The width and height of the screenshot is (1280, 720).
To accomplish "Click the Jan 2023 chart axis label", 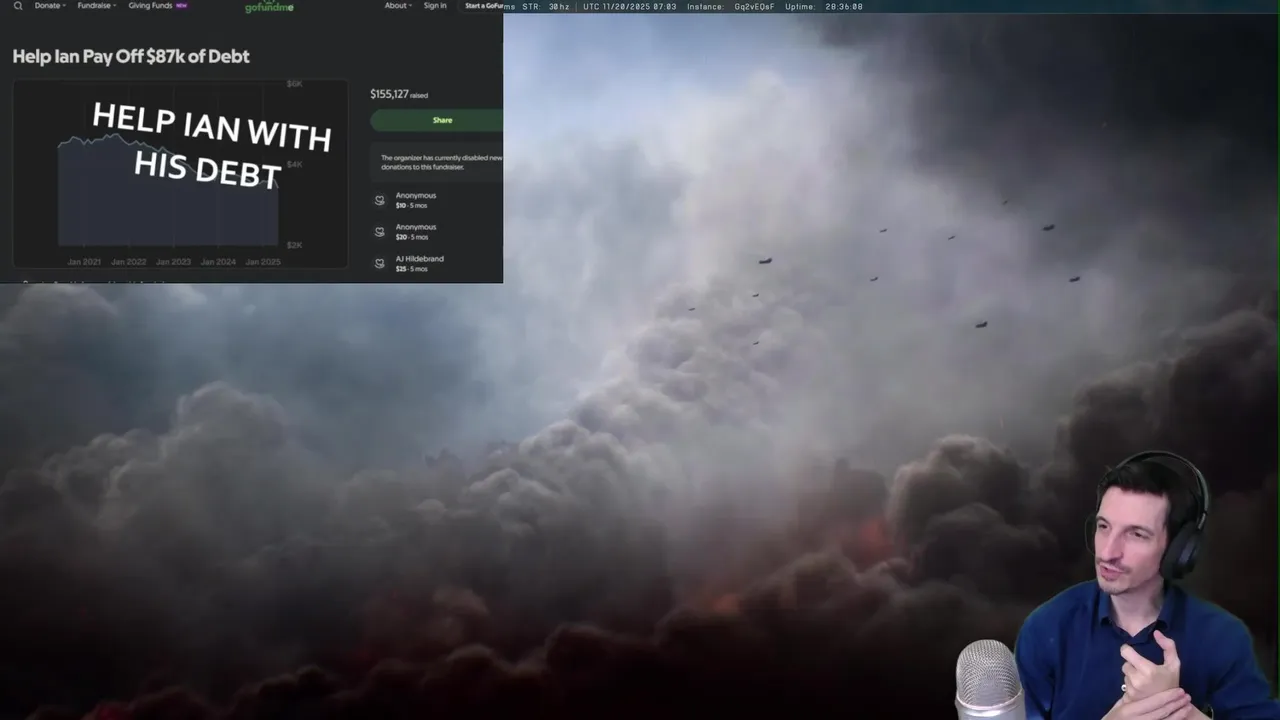I will 173,262.
